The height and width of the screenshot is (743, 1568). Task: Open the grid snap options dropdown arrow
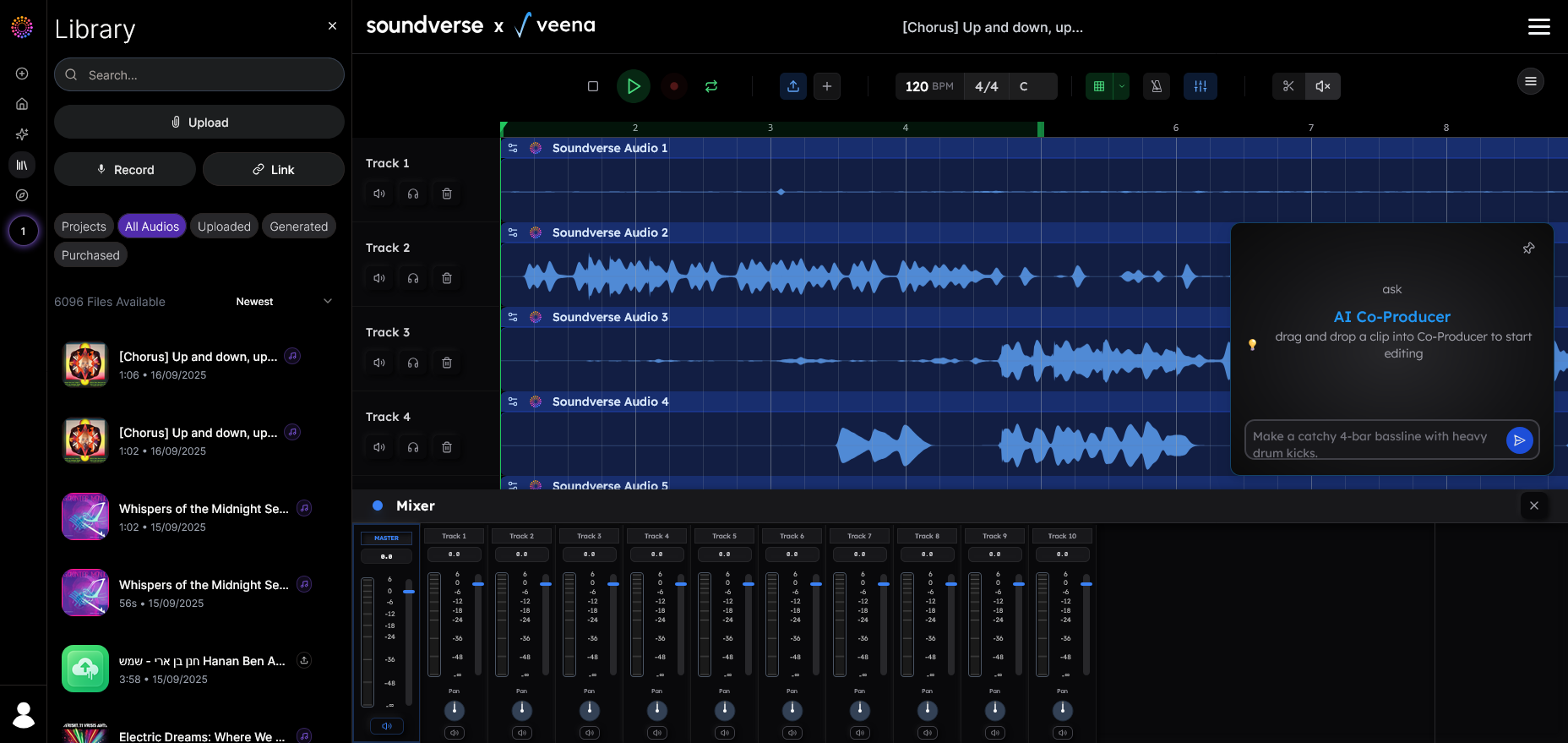pyautogui.click(x=1122, y=86)
